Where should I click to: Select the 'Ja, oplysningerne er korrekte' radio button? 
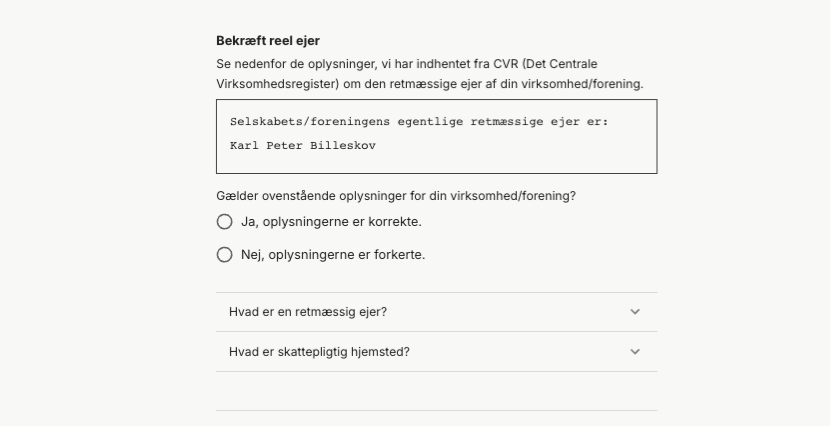click(225, 222)
